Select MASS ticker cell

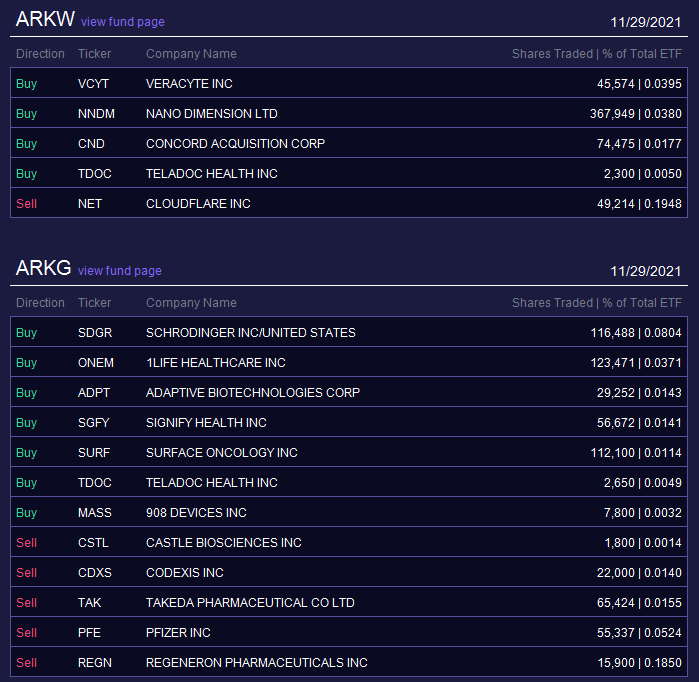[x=95, y=513]
